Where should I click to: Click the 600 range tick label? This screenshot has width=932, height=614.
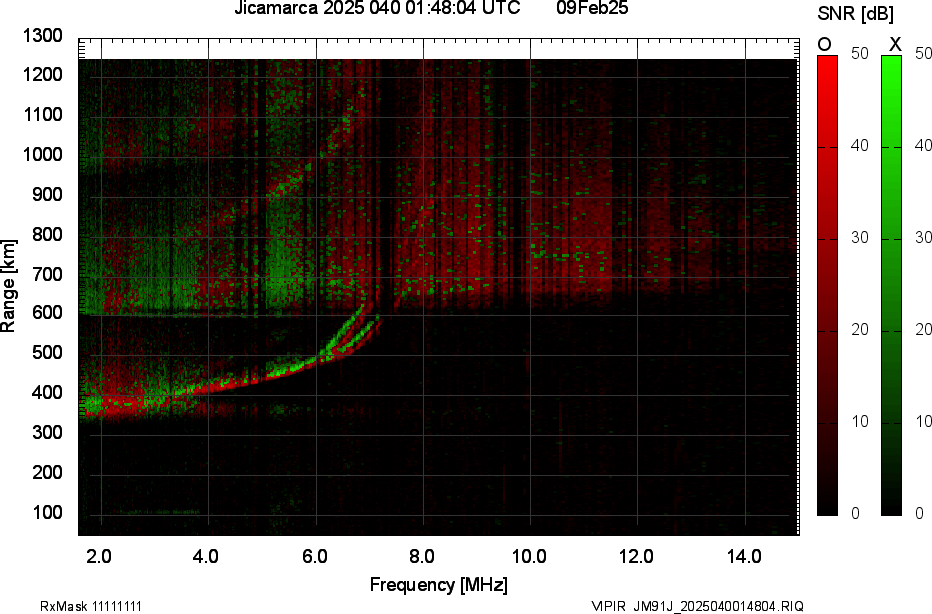click(x=48, y=313)
